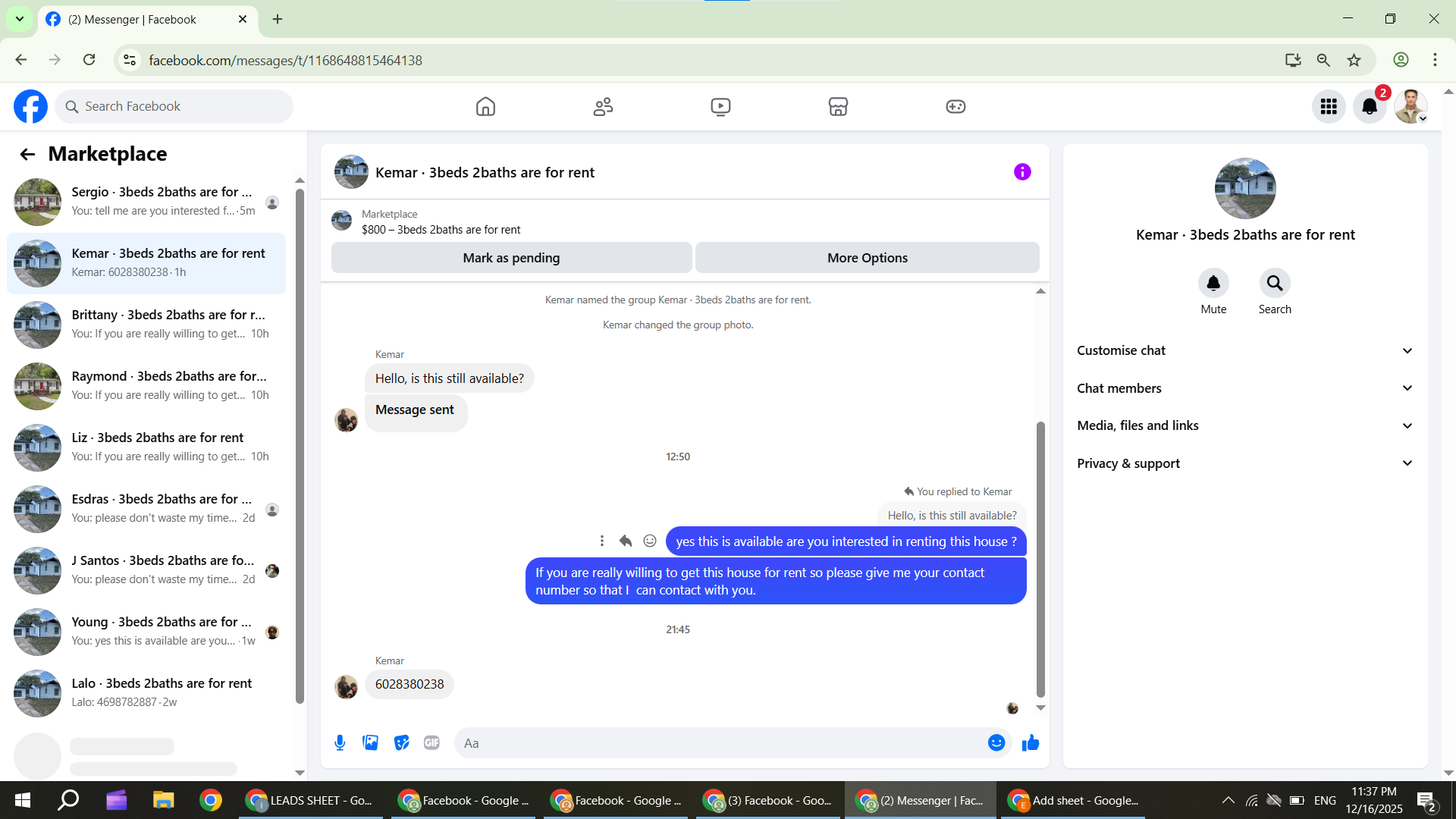
Task: Switch to Add sheet taskbar window
Action: coord(1074,800)
